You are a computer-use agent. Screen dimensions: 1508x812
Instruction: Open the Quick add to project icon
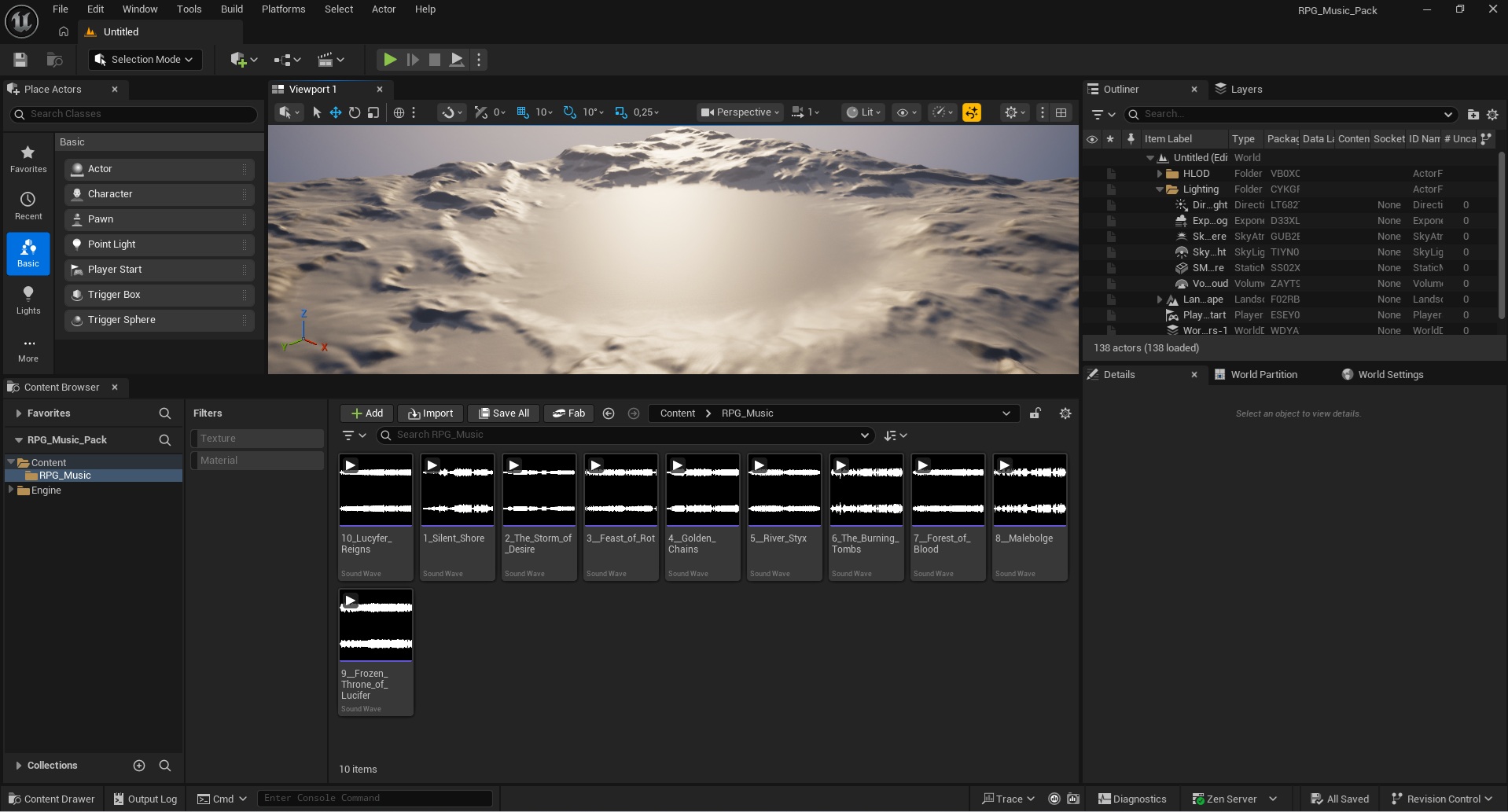click(244, 60)
